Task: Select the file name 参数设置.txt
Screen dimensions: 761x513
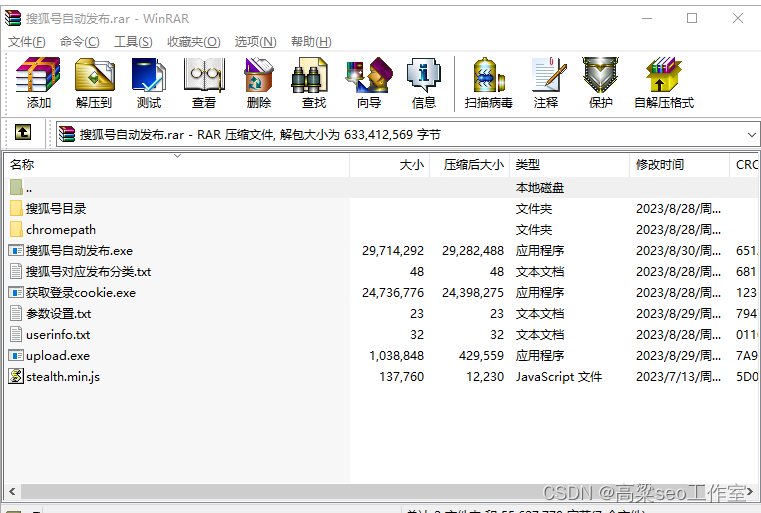Action: coord(59,314)
